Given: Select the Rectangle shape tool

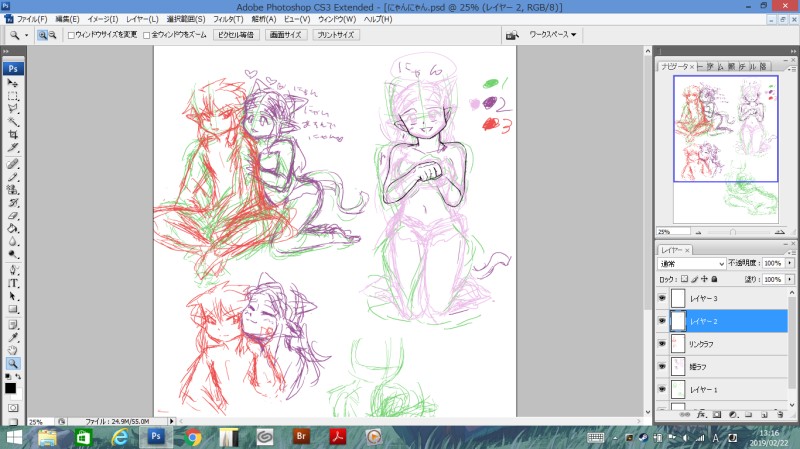Looking at the screenshot, I should pos(13,309).
